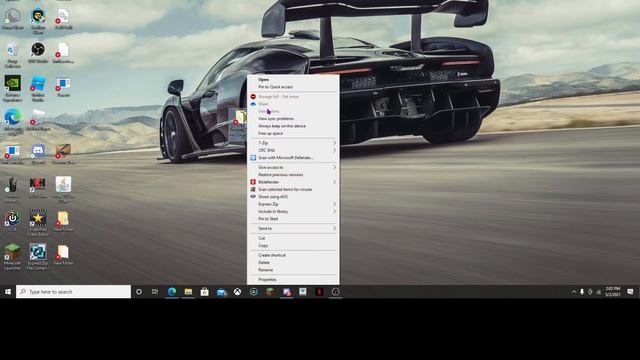Show hidden system tray icons

pos(574,291)
